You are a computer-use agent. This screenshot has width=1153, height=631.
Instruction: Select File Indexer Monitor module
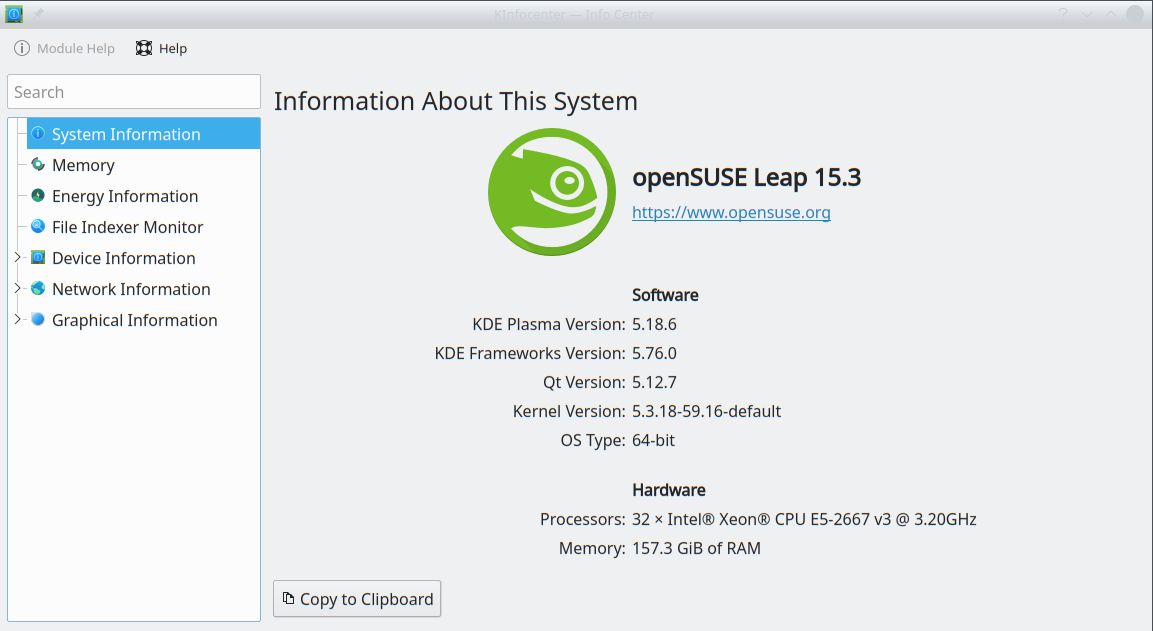point(127,227)
